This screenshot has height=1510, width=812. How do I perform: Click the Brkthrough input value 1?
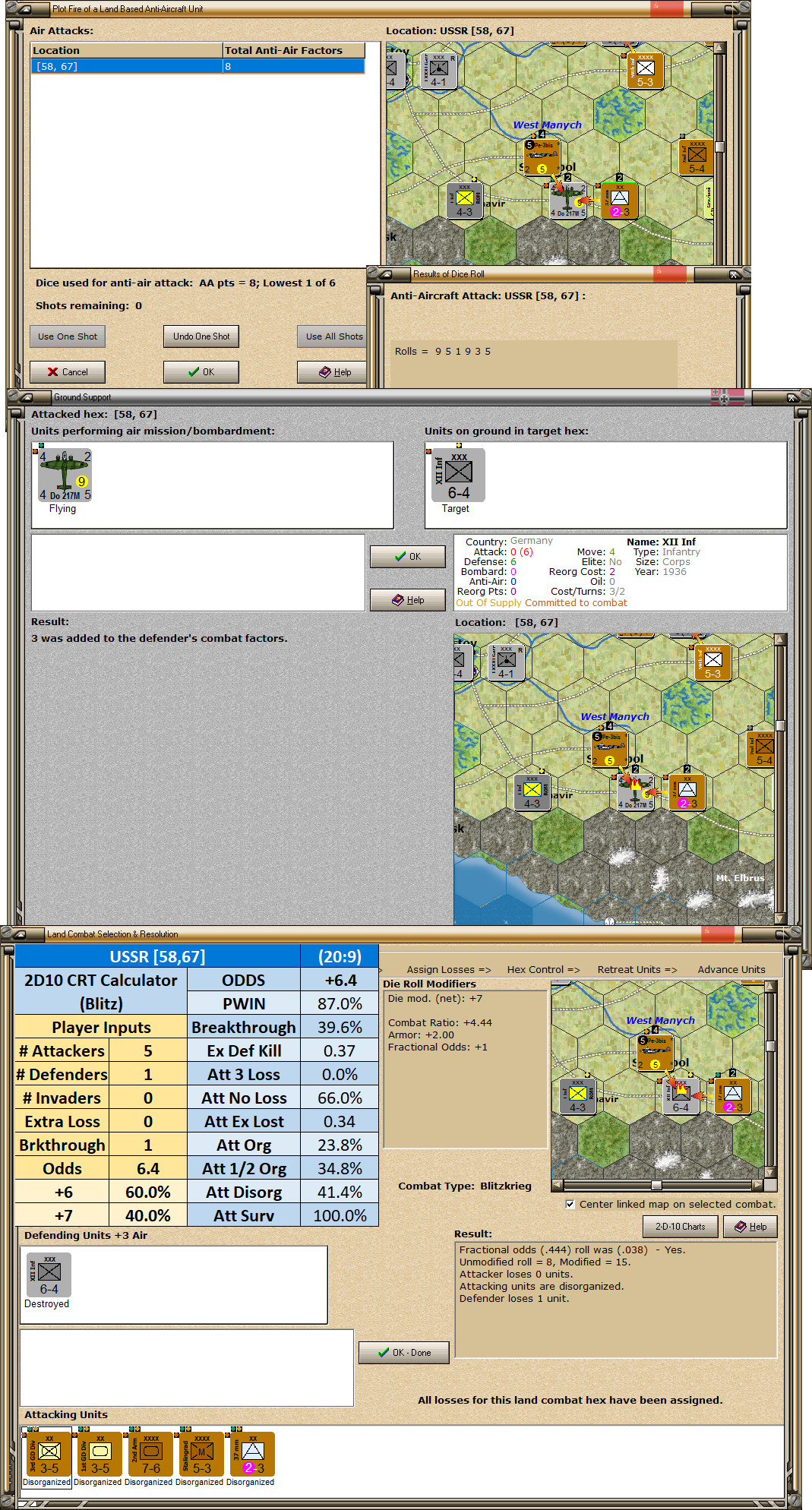(x=148, y=1145)
